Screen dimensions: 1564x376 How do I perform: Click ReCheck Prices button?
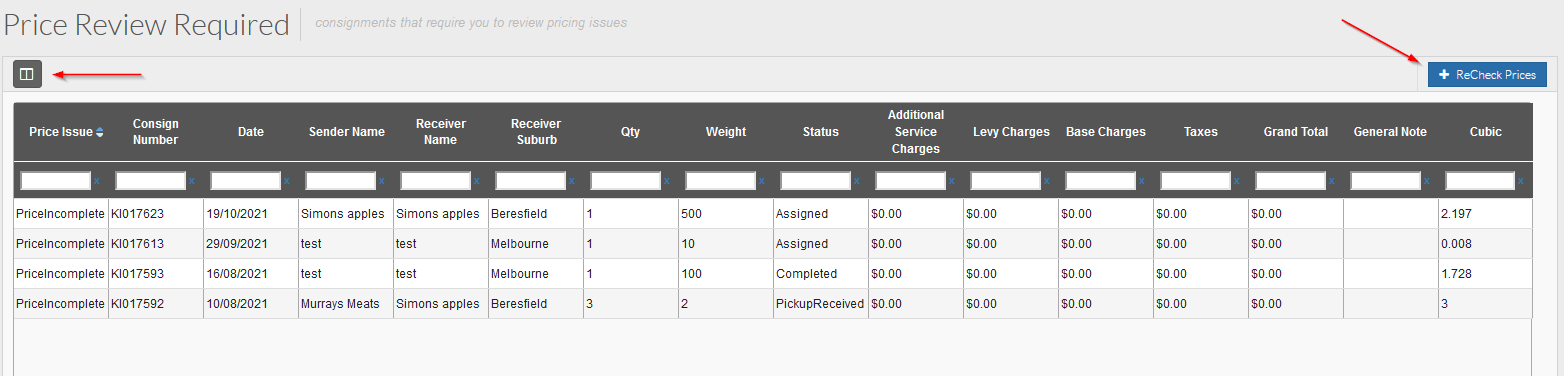click(x=1487, y=74)
